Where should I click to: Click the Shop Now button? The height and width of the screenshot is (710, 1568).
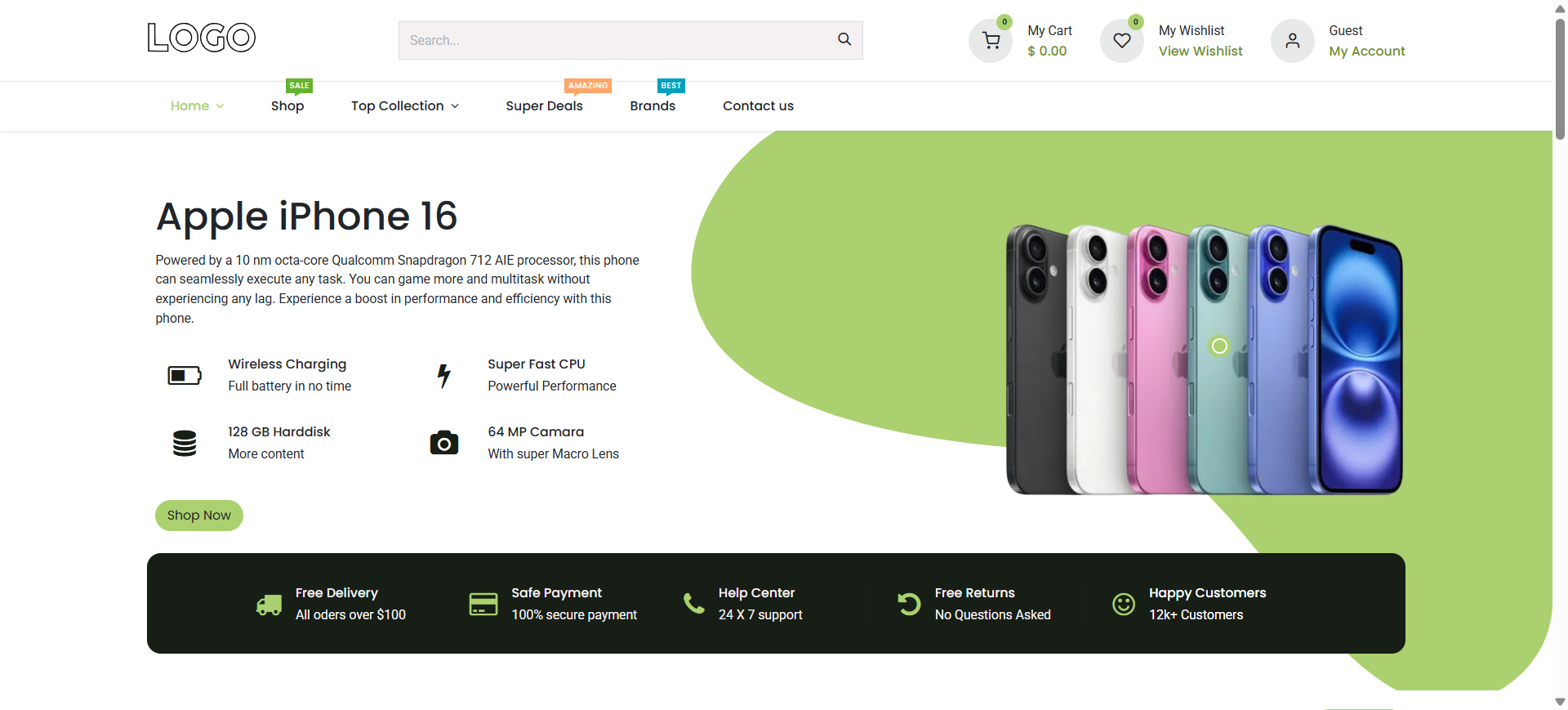199,516
